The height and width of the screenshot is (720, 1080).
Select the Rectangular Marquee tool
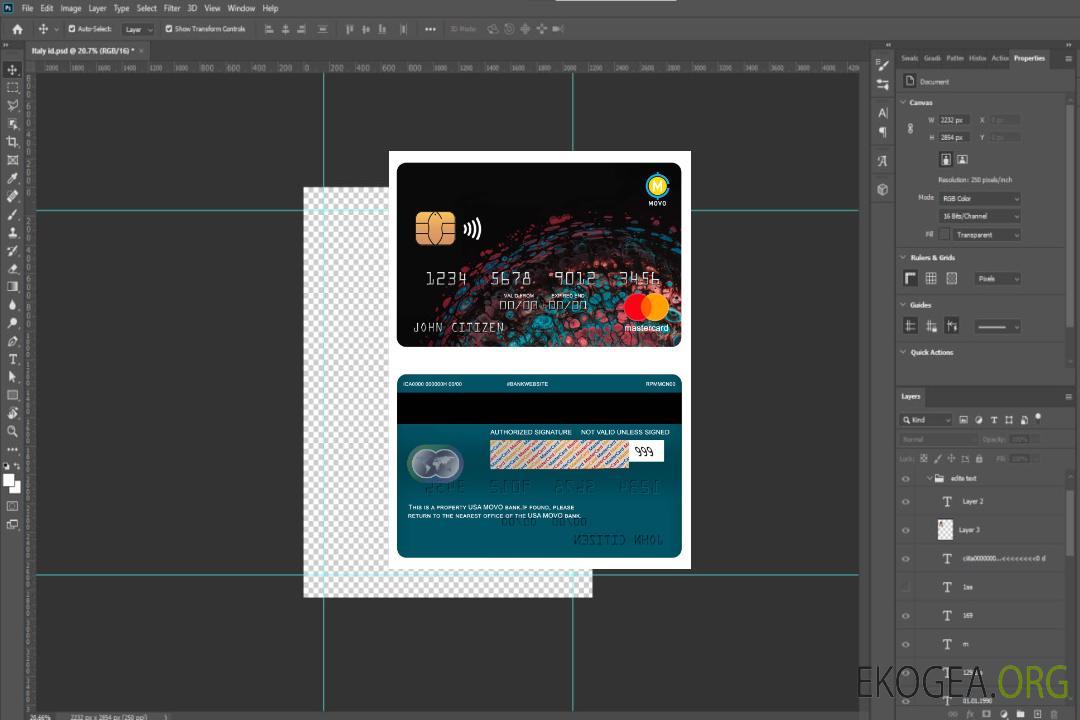12,88
